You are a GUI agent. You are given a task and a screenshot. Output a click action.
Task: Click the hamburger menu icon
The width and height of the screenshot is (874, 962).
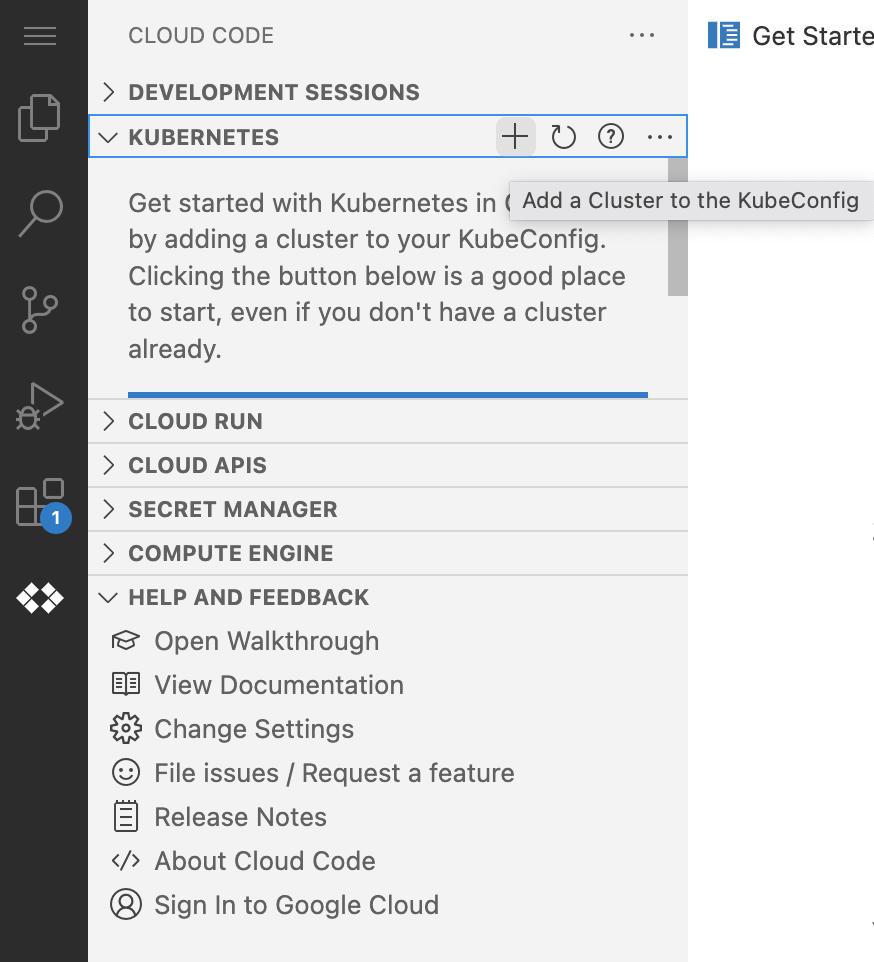(x=40, y=36)
